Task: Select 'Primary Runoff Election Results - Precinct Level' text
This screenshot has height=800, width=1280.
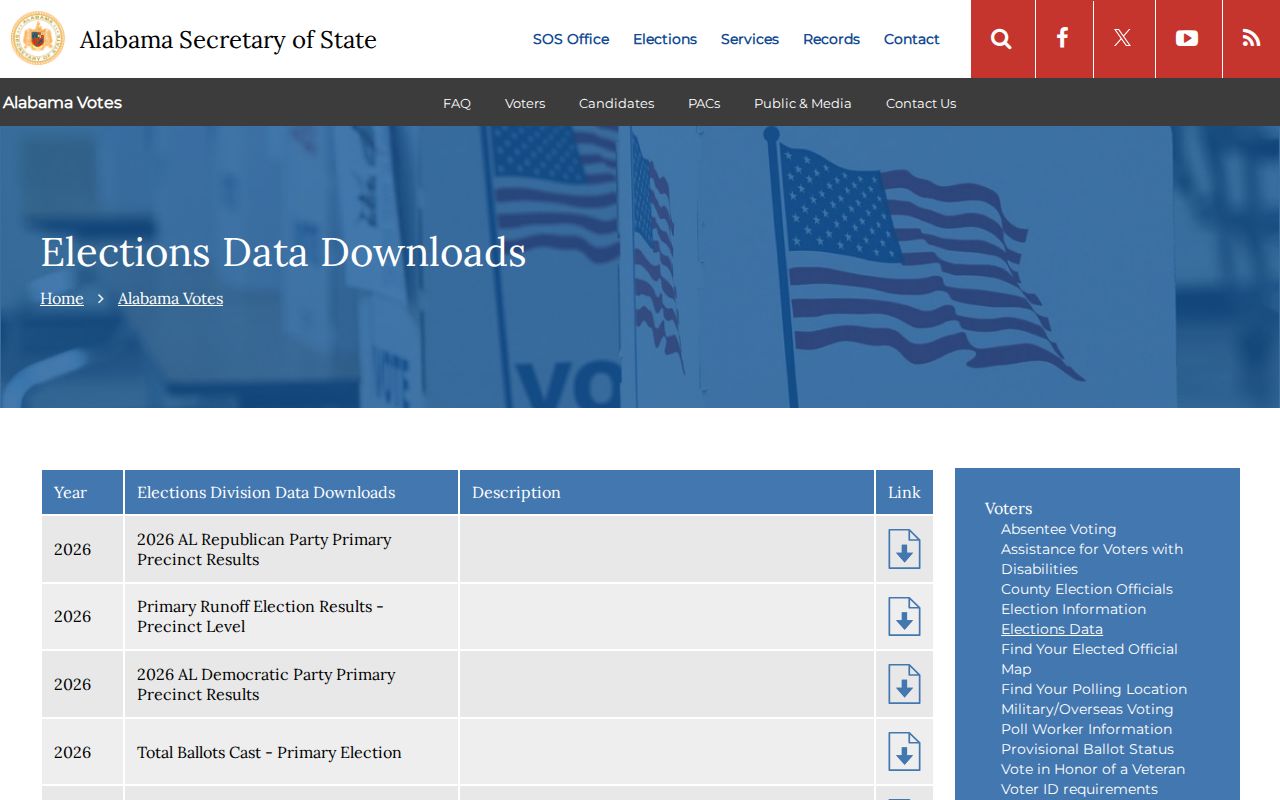Action: click(x=260, y=616)
